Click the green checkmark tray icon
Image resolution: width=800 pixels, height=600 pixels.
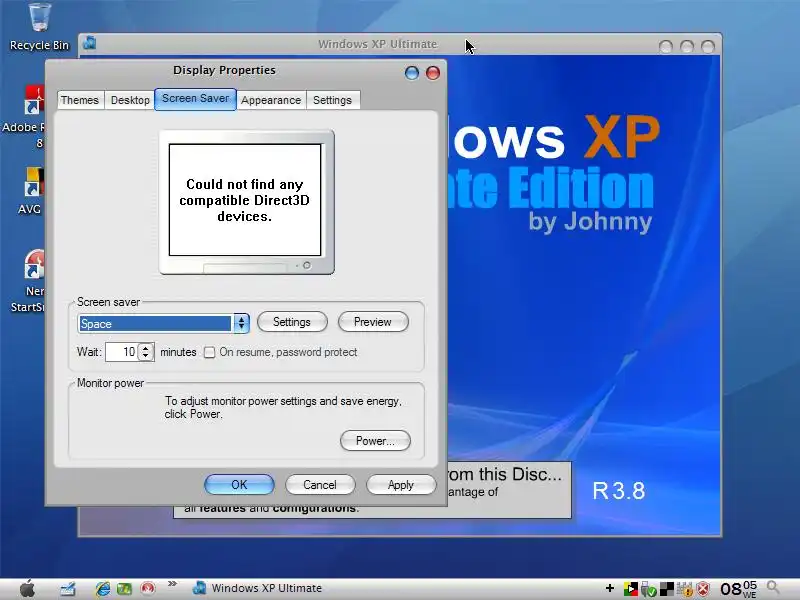[x=649, y=590]
